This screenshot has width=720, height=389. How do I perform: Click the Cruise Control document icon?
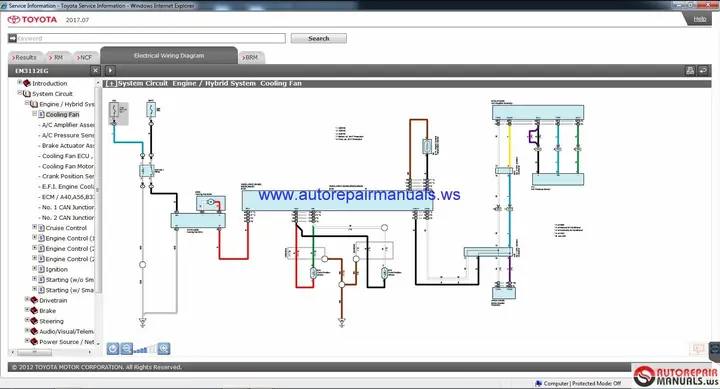click(x=41, y=228)
